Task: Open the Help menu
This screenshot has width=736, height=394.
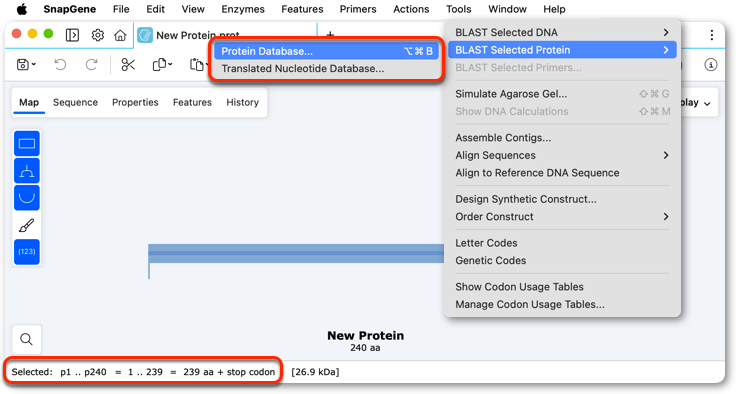Action: (554, 9)
